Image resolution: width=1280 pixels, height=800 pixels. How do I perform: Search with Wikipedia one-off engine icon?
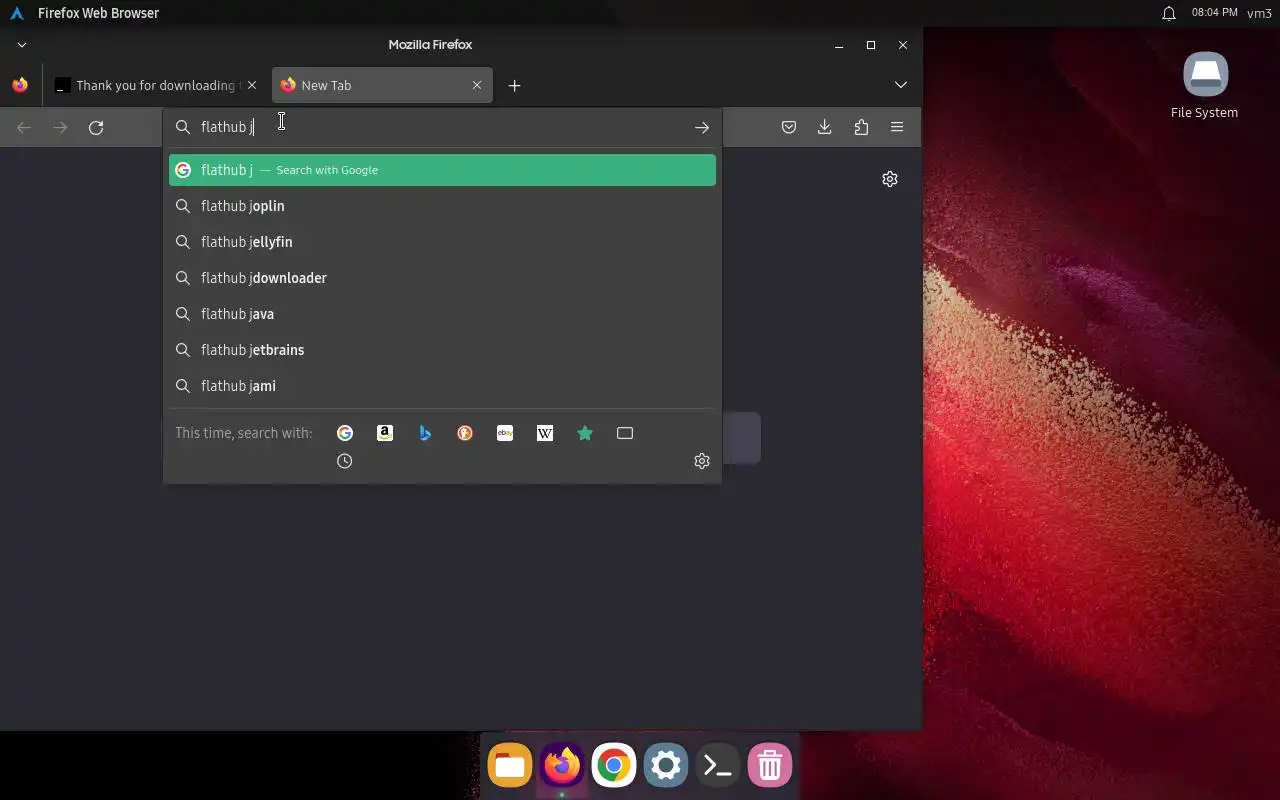[545, 433]
